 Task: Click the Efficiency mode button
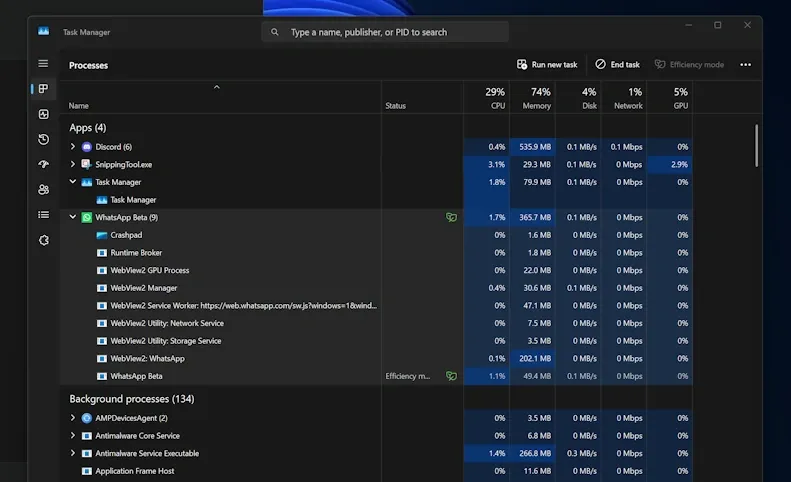[689, 65]
